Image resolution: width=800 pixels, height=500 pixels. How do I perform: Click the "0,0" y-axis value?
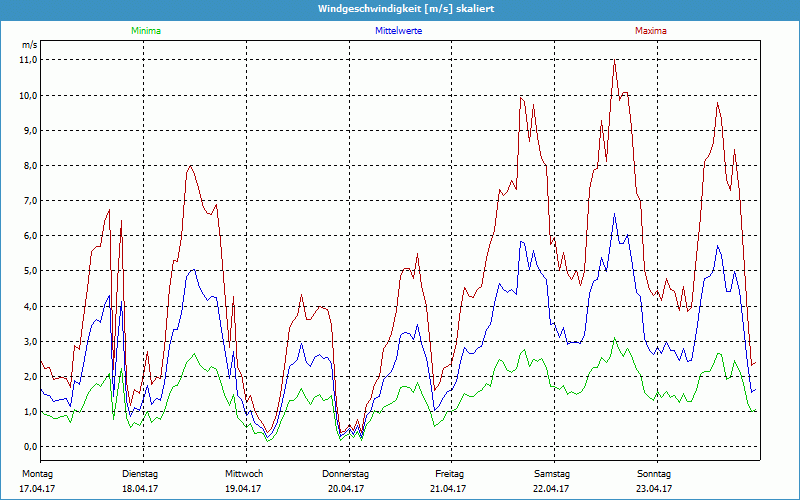pyautogui.click(x=31, y=446)
